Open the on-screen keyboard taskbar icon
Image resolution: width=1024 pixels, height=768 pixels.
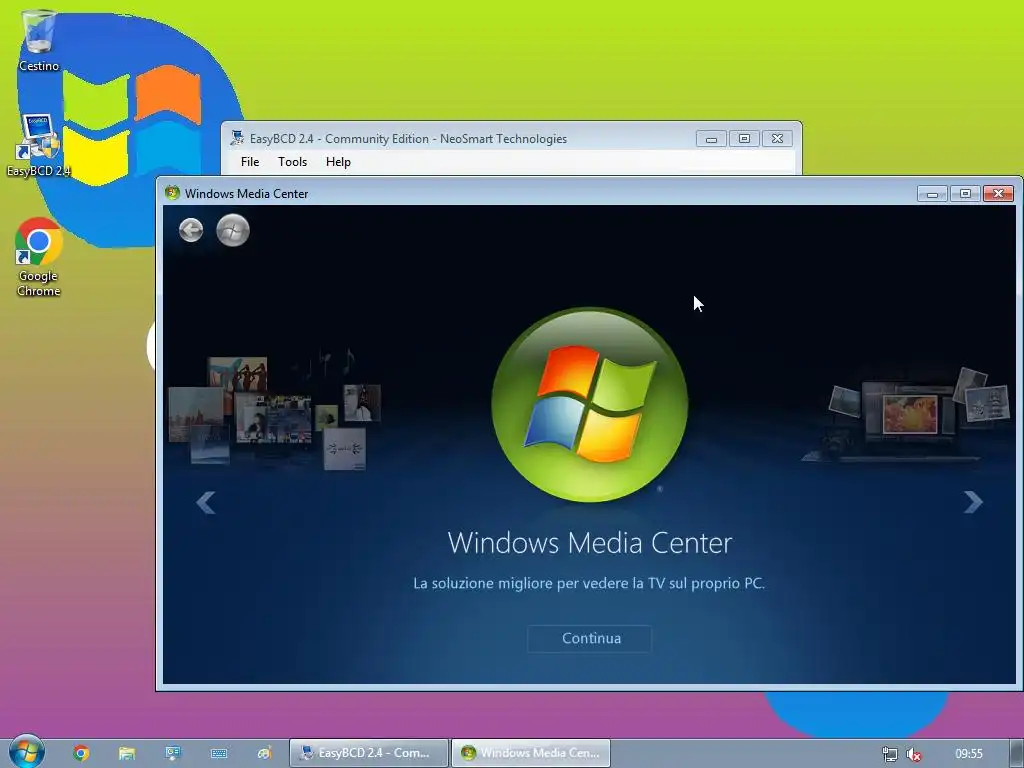[x=219, y=753]
